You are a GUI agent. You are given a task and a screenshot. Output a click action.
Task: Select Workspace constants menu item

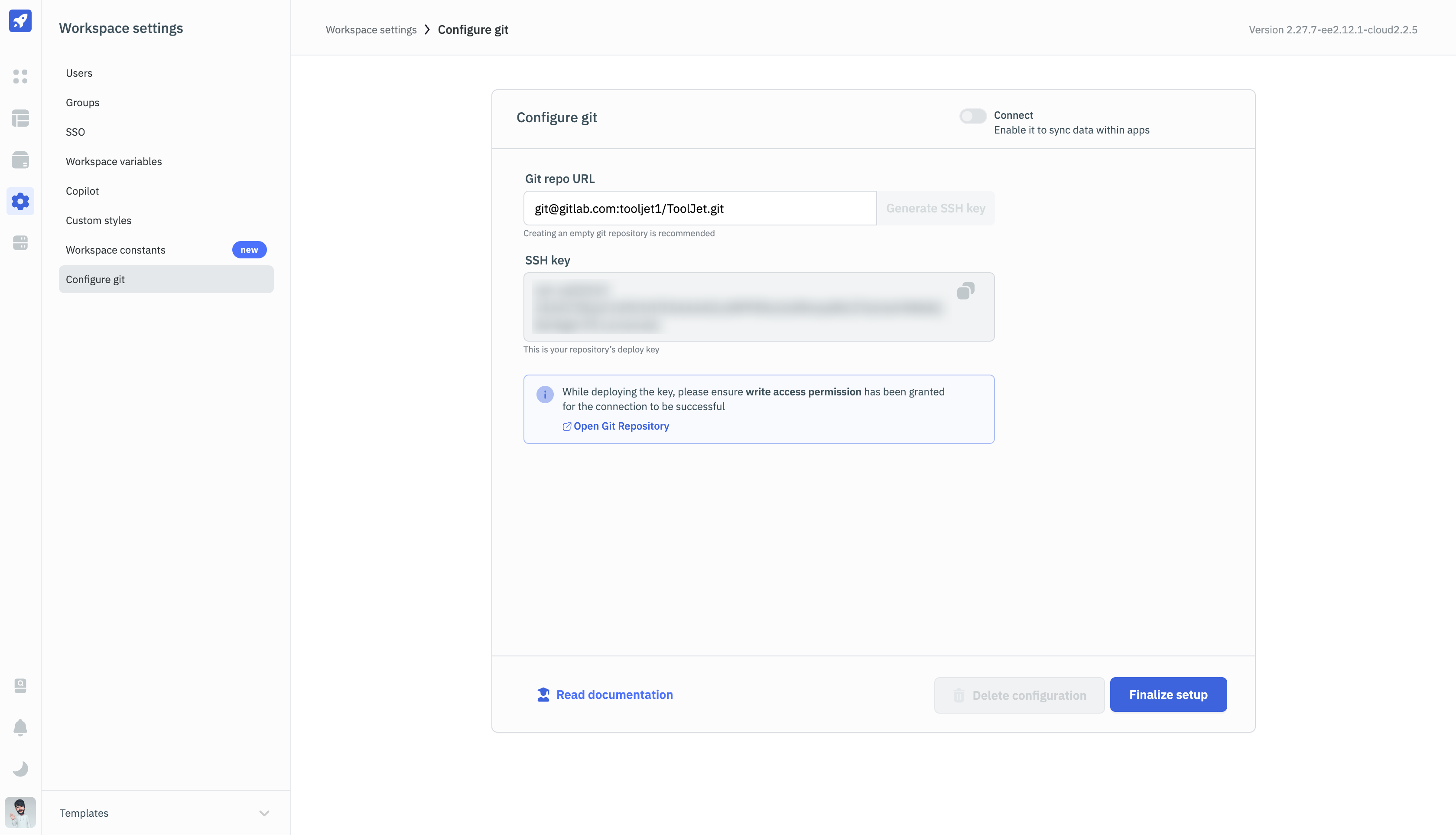(116, 250)
